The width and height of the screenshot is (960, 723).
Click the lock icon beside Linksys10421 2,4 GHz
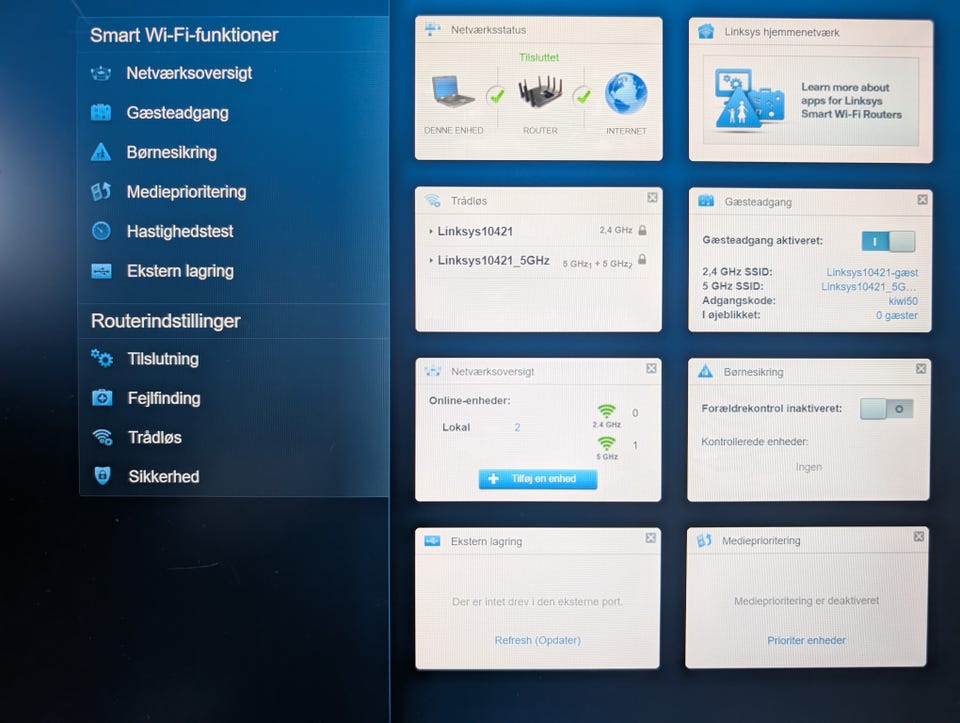(x=642, y=230)
